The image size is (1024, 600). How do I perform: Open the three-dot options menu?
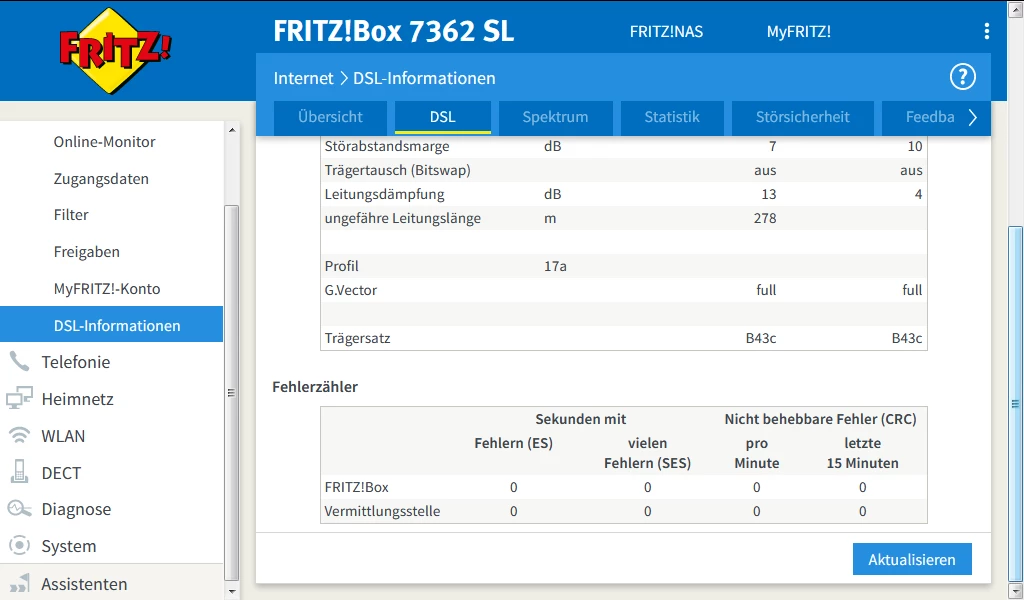pyautogui.click(x=986, y=32)
